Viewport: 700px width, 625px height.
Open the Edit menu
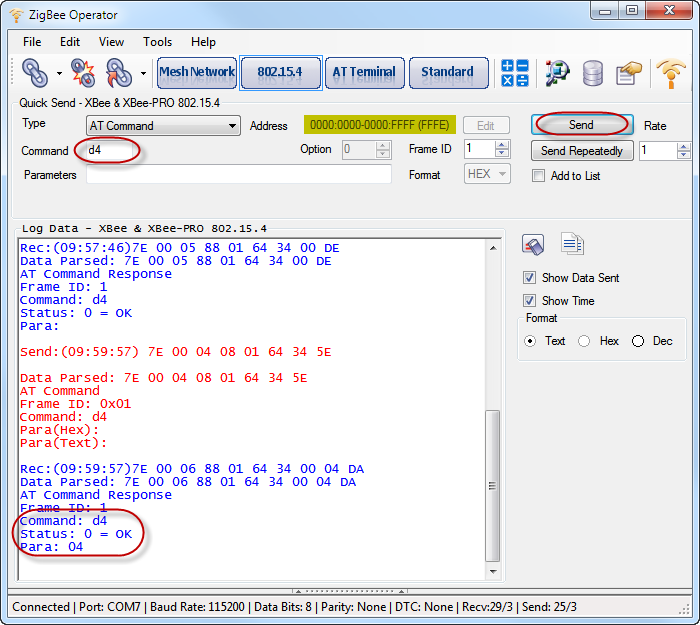pyautogui.click(x=70, y=42)
